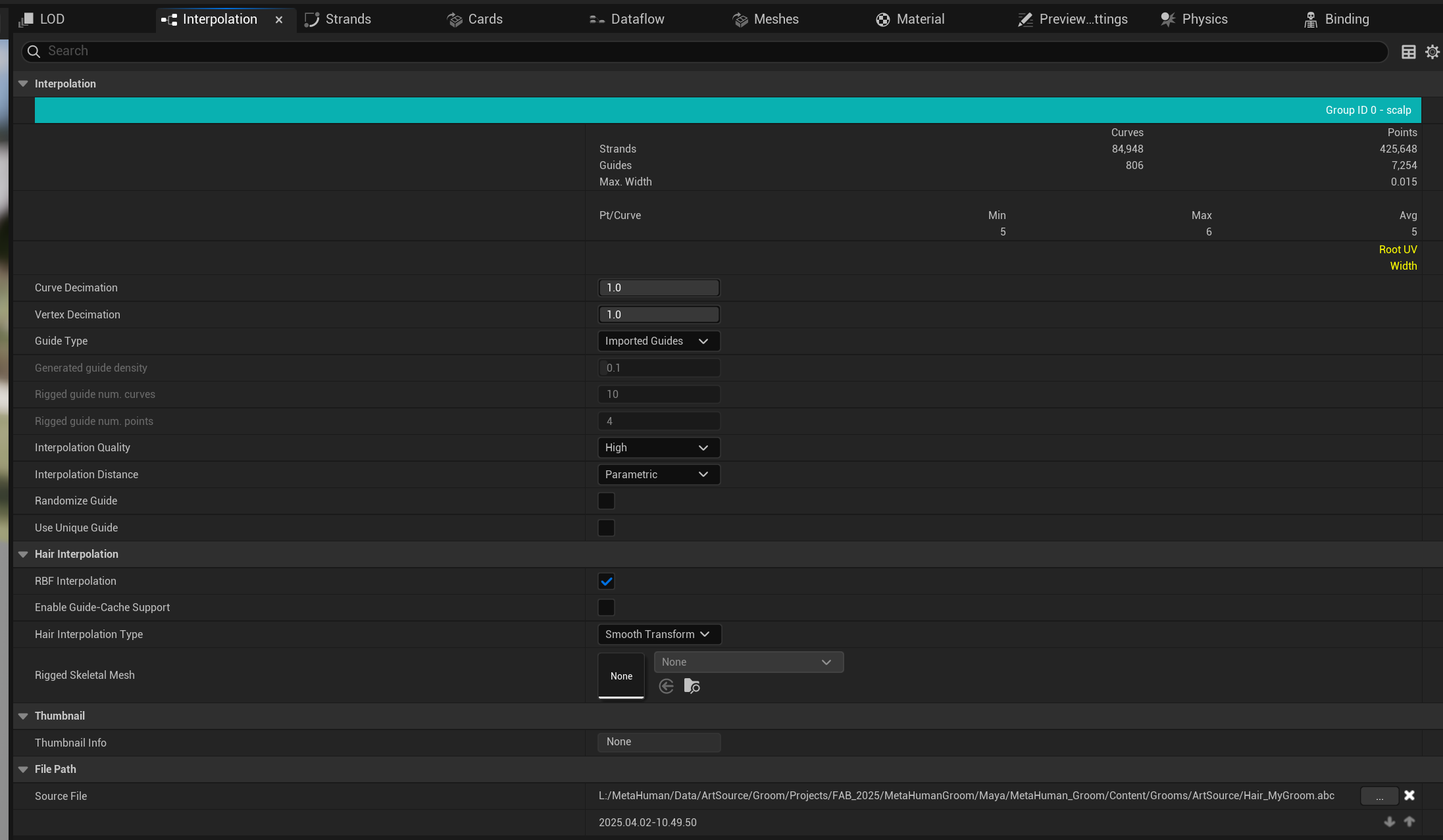This screenshot has height=840, width=1443.
Task: Click the Binding tab icon
Action: pos(1311,20)
